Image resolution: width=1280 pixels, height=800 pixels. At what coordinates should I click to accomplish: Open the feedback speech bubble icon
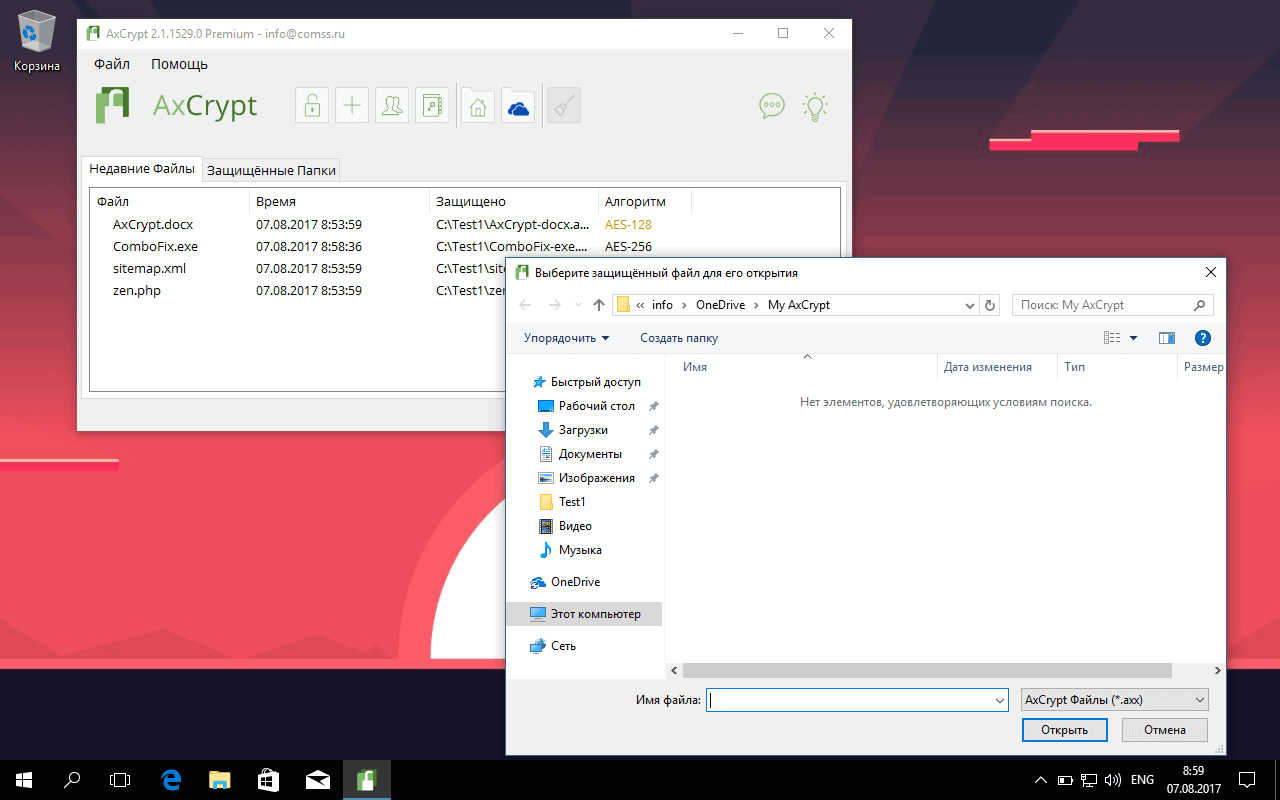coord(772,105)
